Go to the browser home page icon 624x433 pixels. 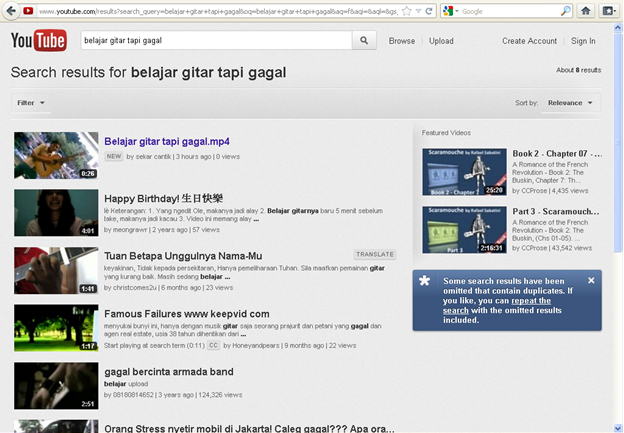[585, 11]
